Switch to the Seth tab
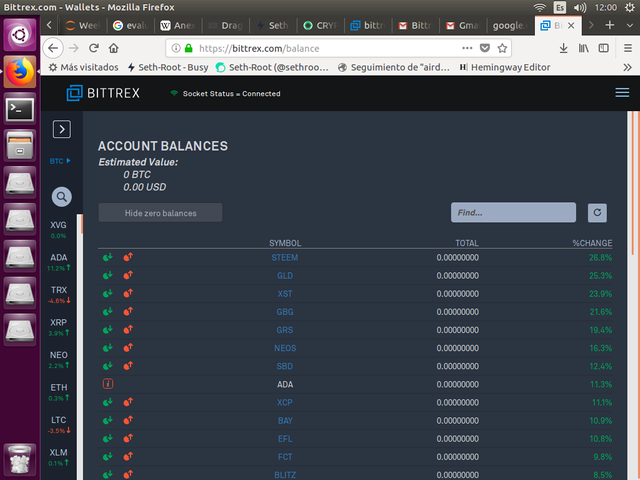Image resolution: width=640 pixels, height=480 pixels. pos(273,26)
